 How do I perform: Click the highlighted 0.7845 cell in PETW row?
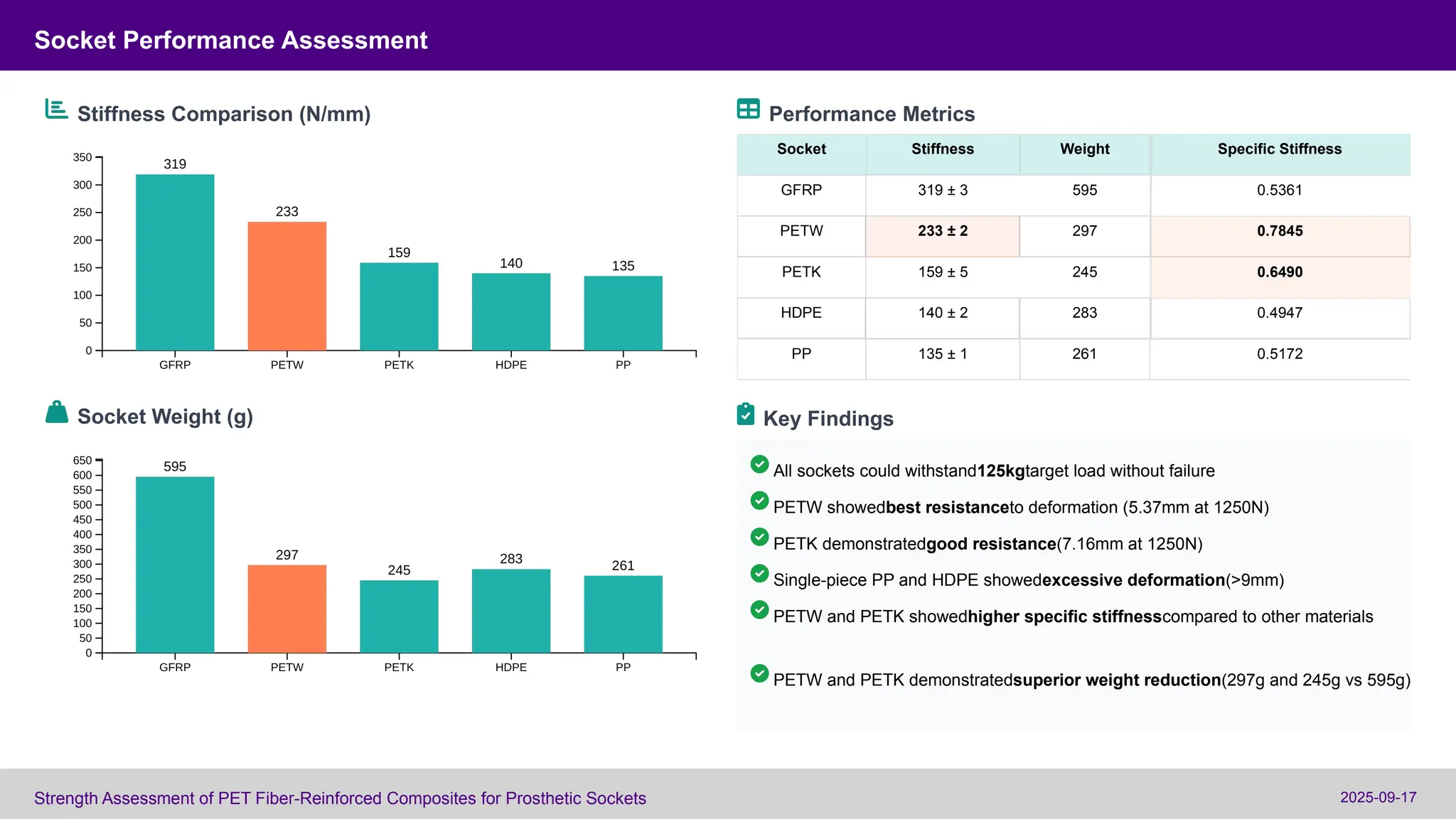[x=1279, y=231]
